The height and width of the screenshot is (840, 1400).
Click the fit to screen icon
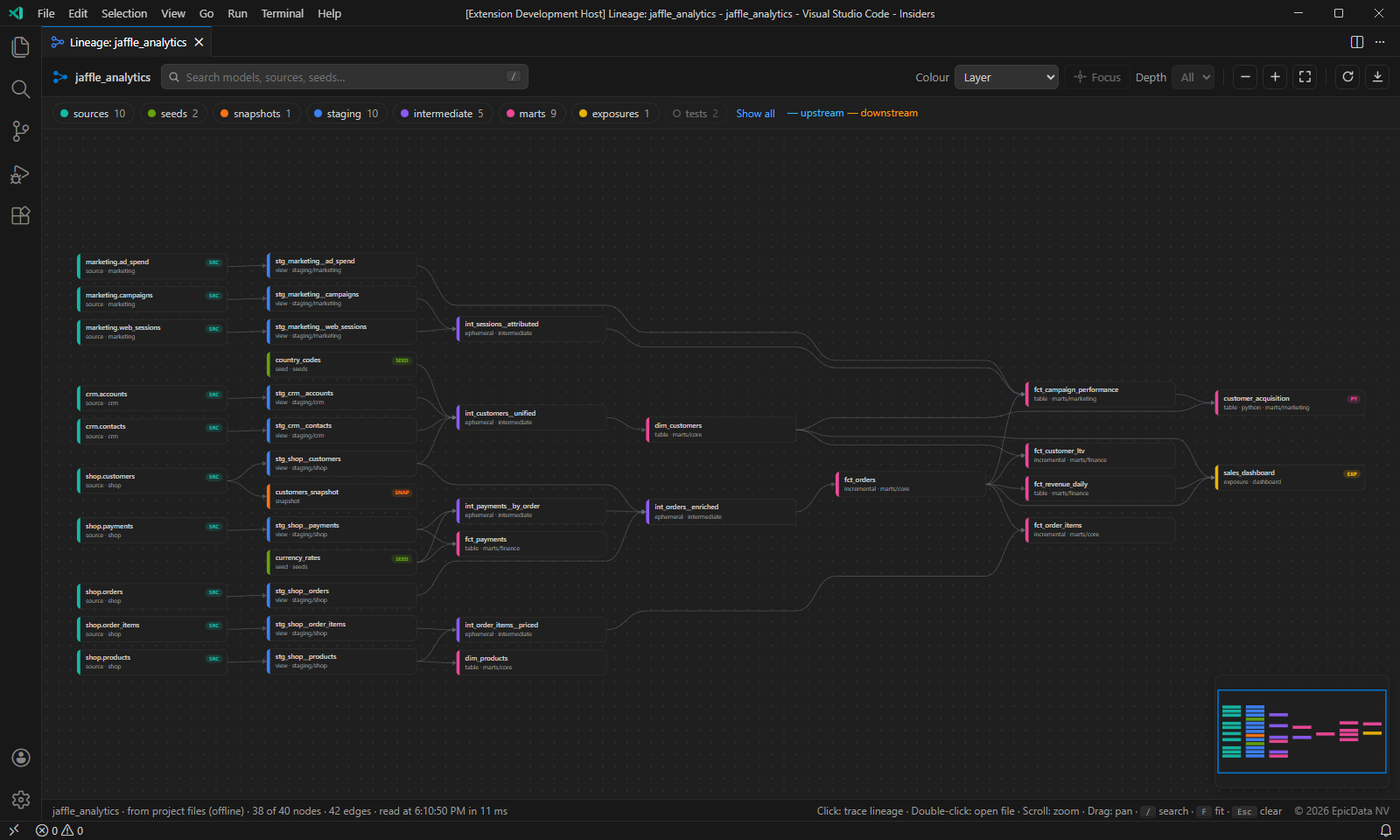tap(1305, 77)
